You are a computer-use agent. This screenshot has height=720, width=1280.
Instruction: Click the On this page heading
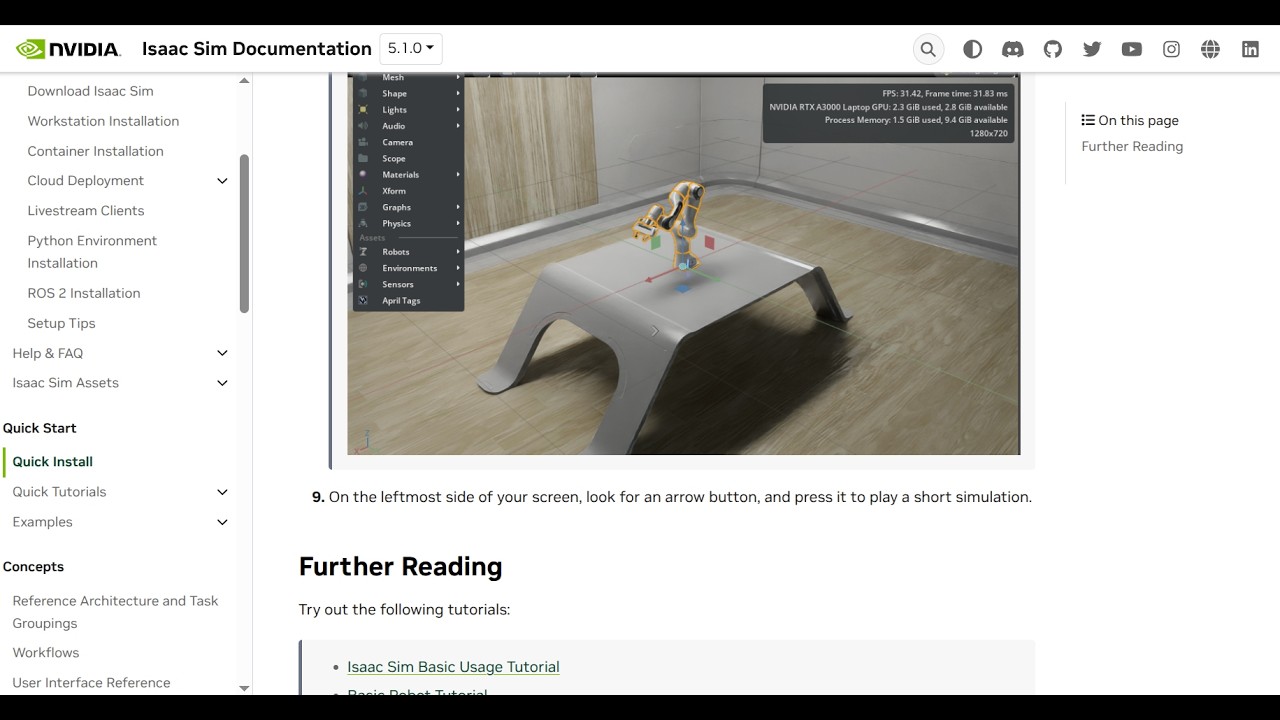tap(1130, 120)
